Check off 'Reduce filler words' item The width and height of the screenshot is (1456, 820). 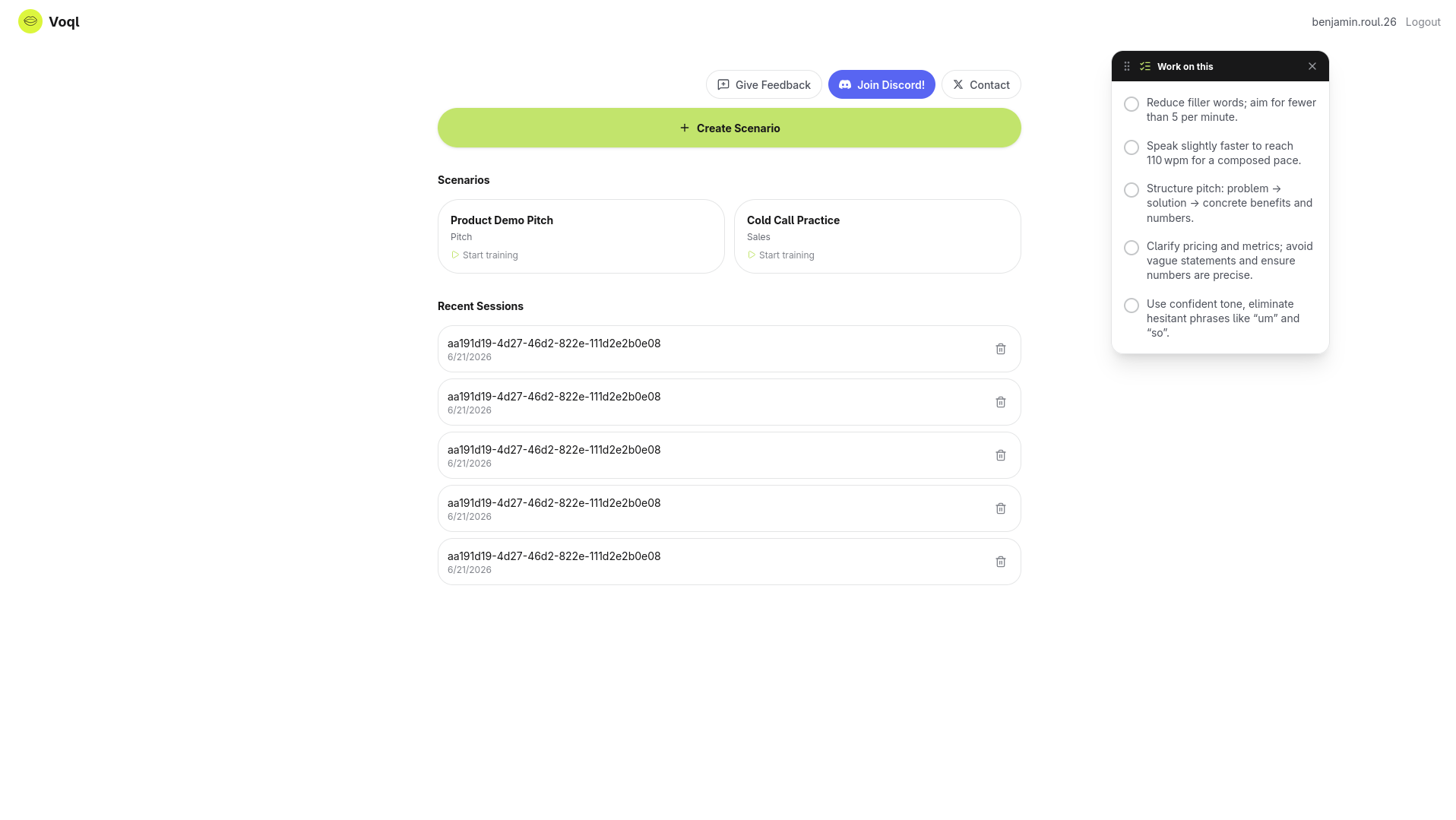(x=1132, y=104)
